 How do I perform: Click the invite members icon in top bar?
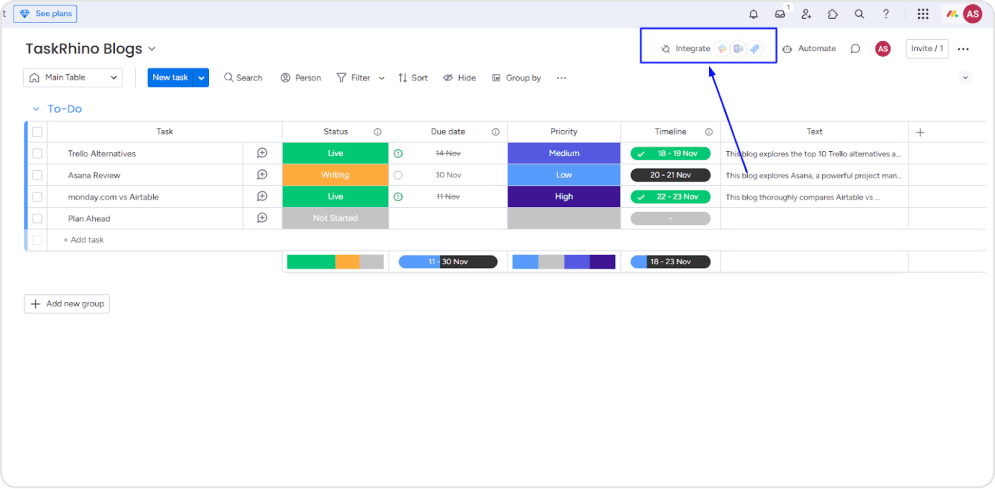[806, 14]
